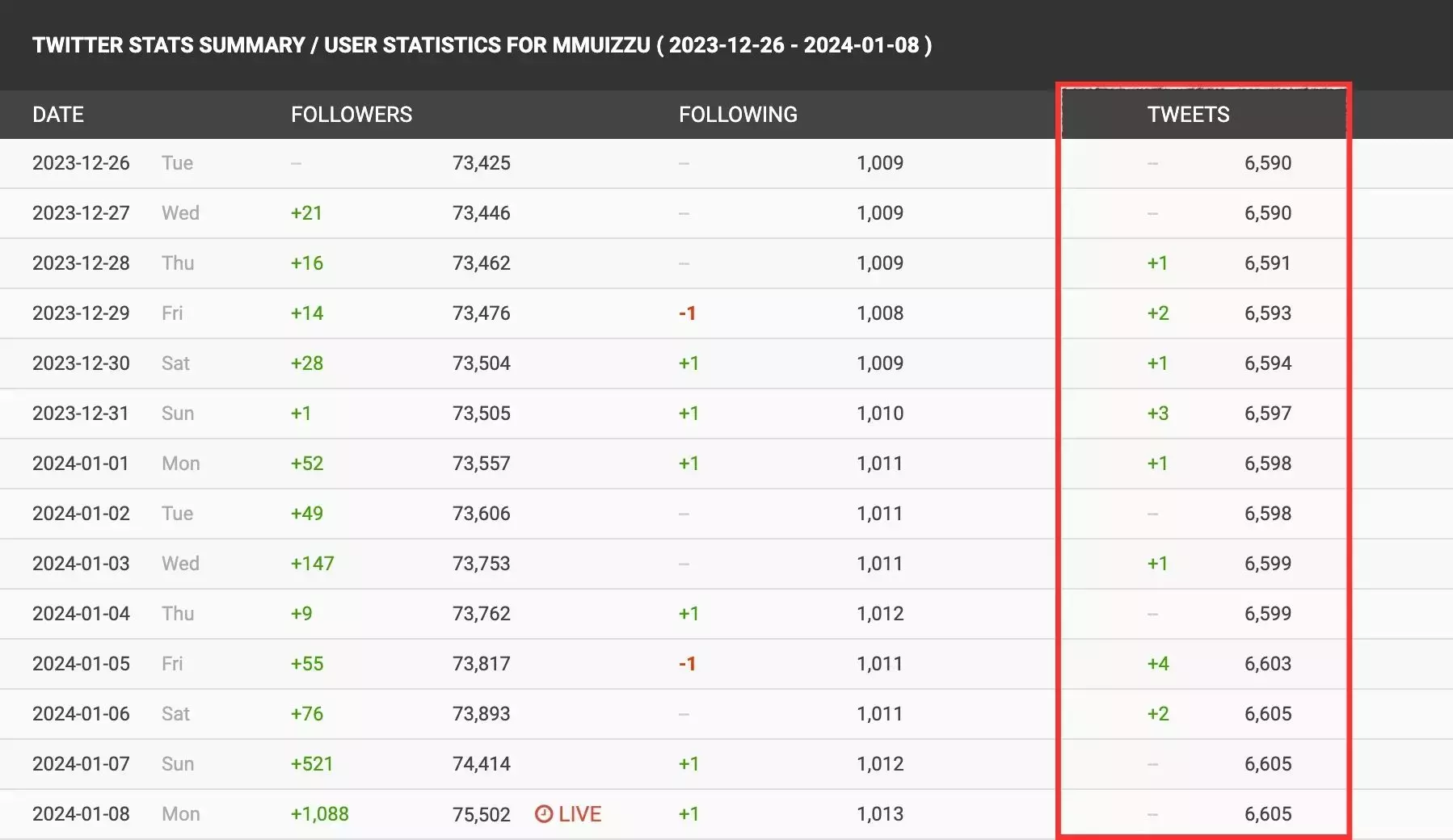Image resolution: width=1453 pixels, height=840 pixels.
Task: Click the red LIVE label
Action: (x=579, y=813)
